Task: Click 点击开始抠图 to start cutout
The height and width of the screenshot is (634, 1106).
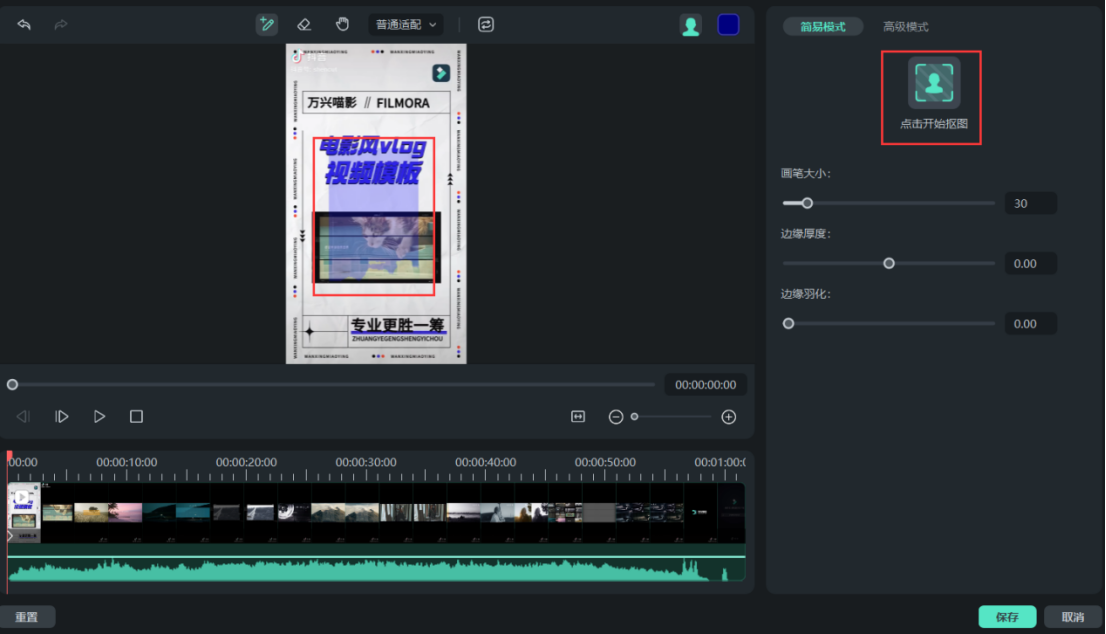Action: point(930,95)
